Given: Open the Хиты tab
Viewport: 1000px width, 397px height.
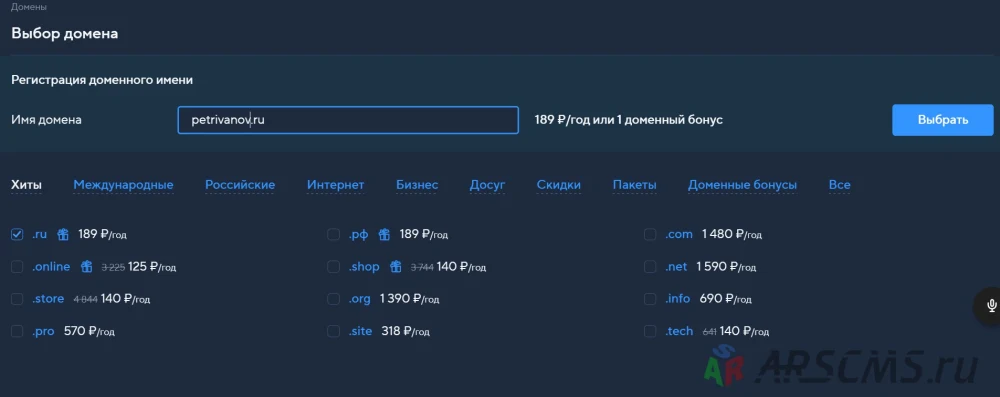Looking at the screenshot, I should coord(27,185).
